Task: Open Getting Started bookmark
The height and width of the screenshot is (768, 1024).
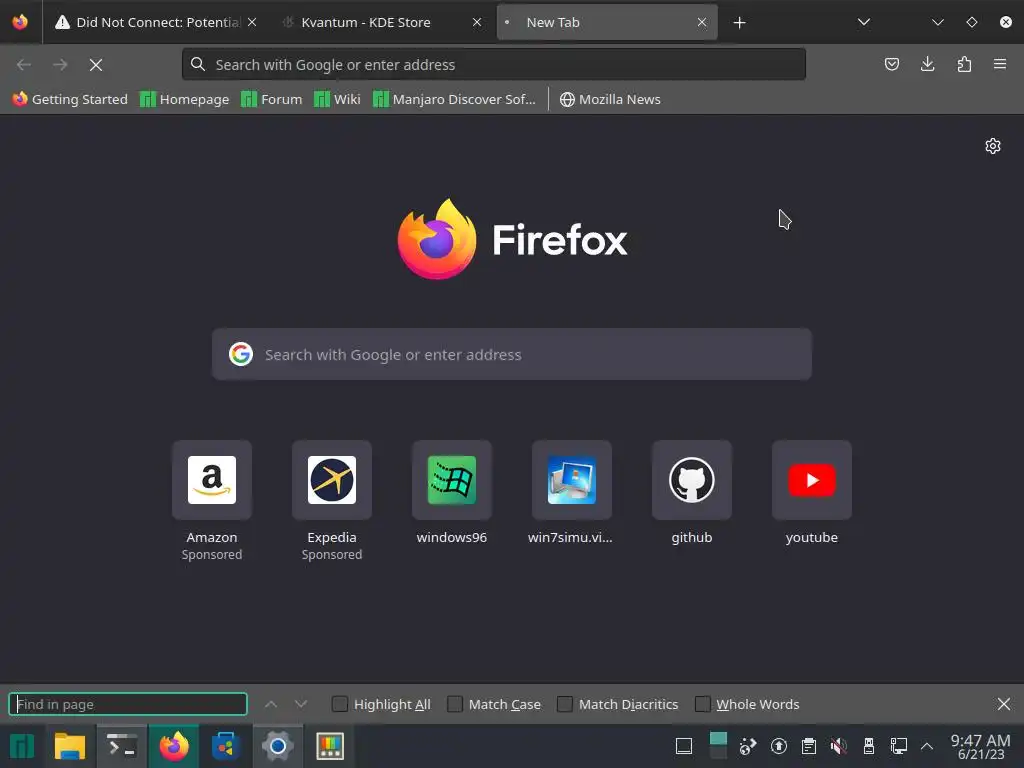Action: point(71,99)
